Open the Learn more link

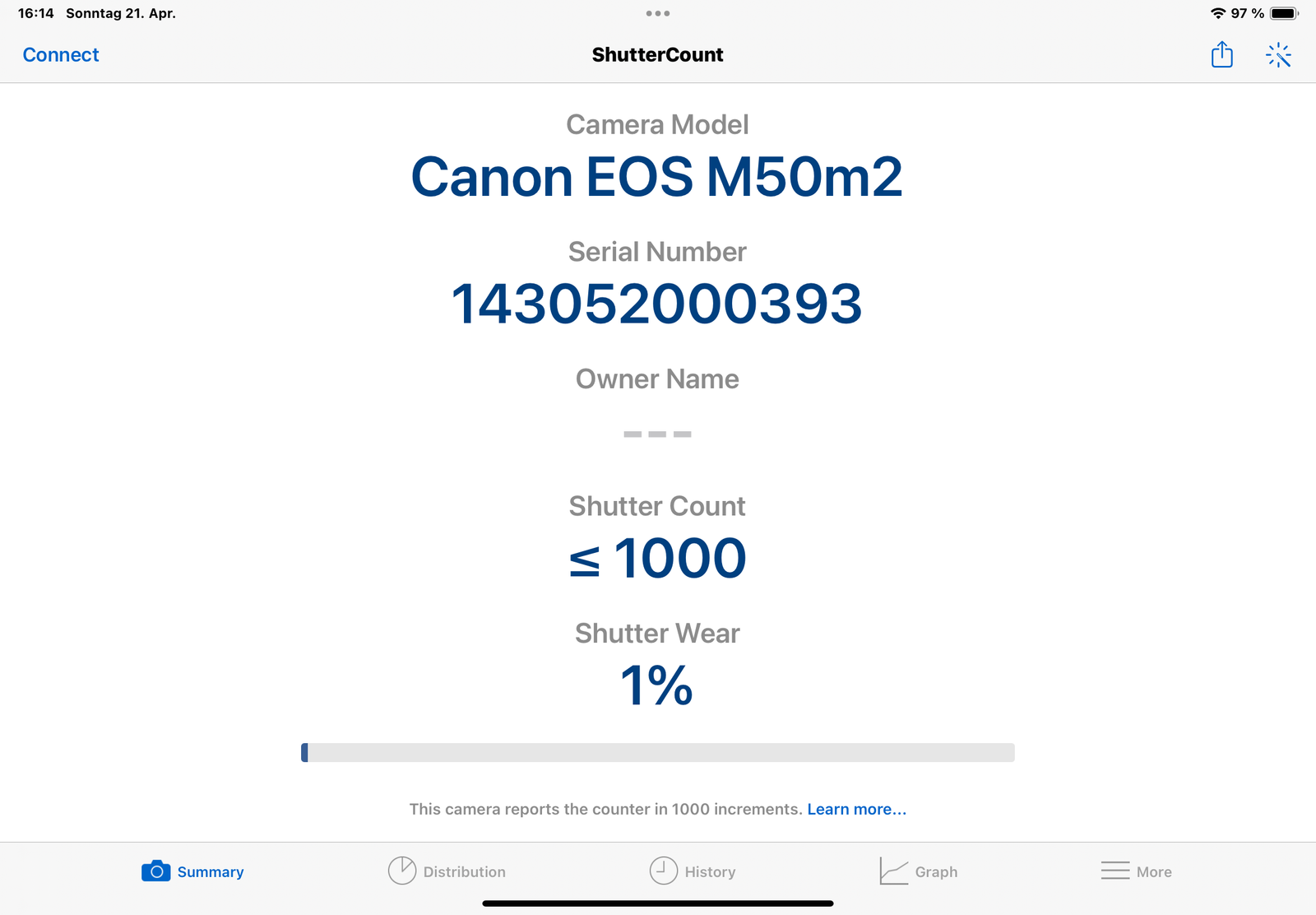(x=856, y=809)
